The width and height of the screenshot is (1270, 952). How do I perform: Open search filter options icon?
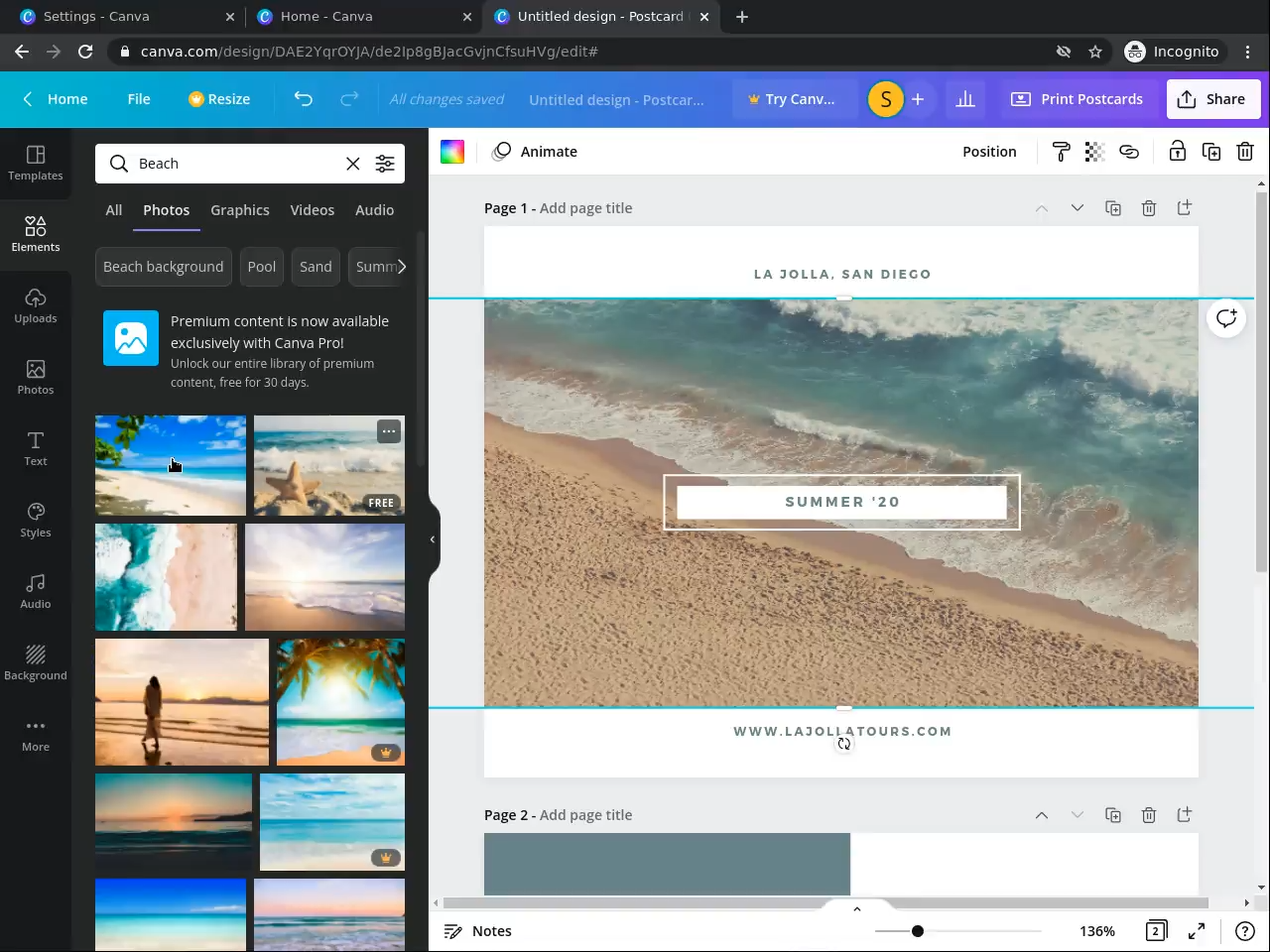pyautogui.click(x=385, y=164)
